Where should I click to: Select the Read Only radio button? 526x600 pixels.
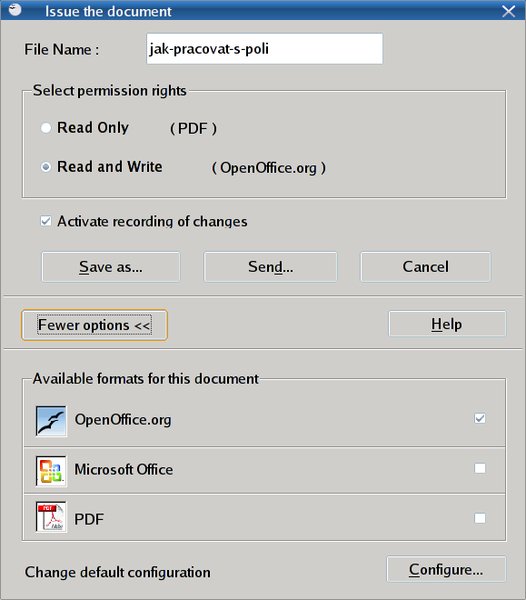pos(46,128)
